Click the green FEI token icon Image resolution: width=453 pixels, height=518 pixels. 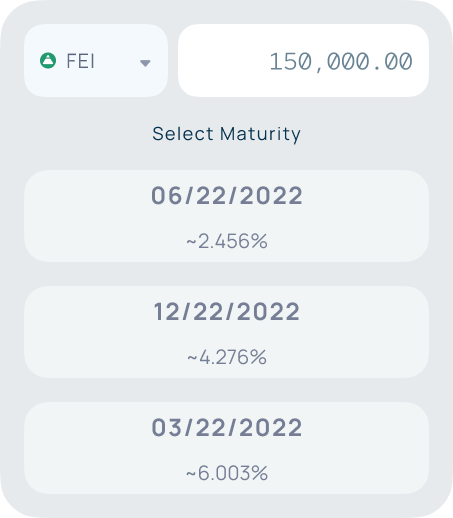48,61
